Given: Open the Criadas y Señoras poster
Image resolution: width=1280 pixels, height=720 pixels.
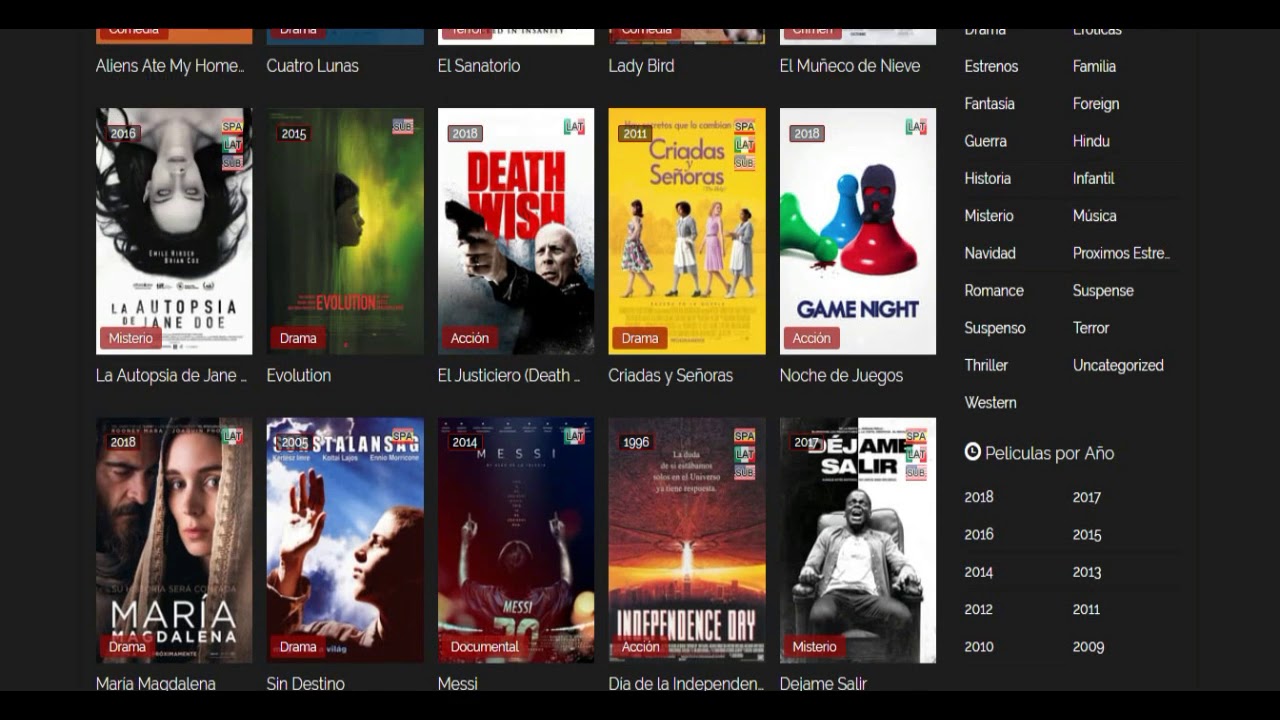Looking at the screenshot, I should [x=687, y=231].
